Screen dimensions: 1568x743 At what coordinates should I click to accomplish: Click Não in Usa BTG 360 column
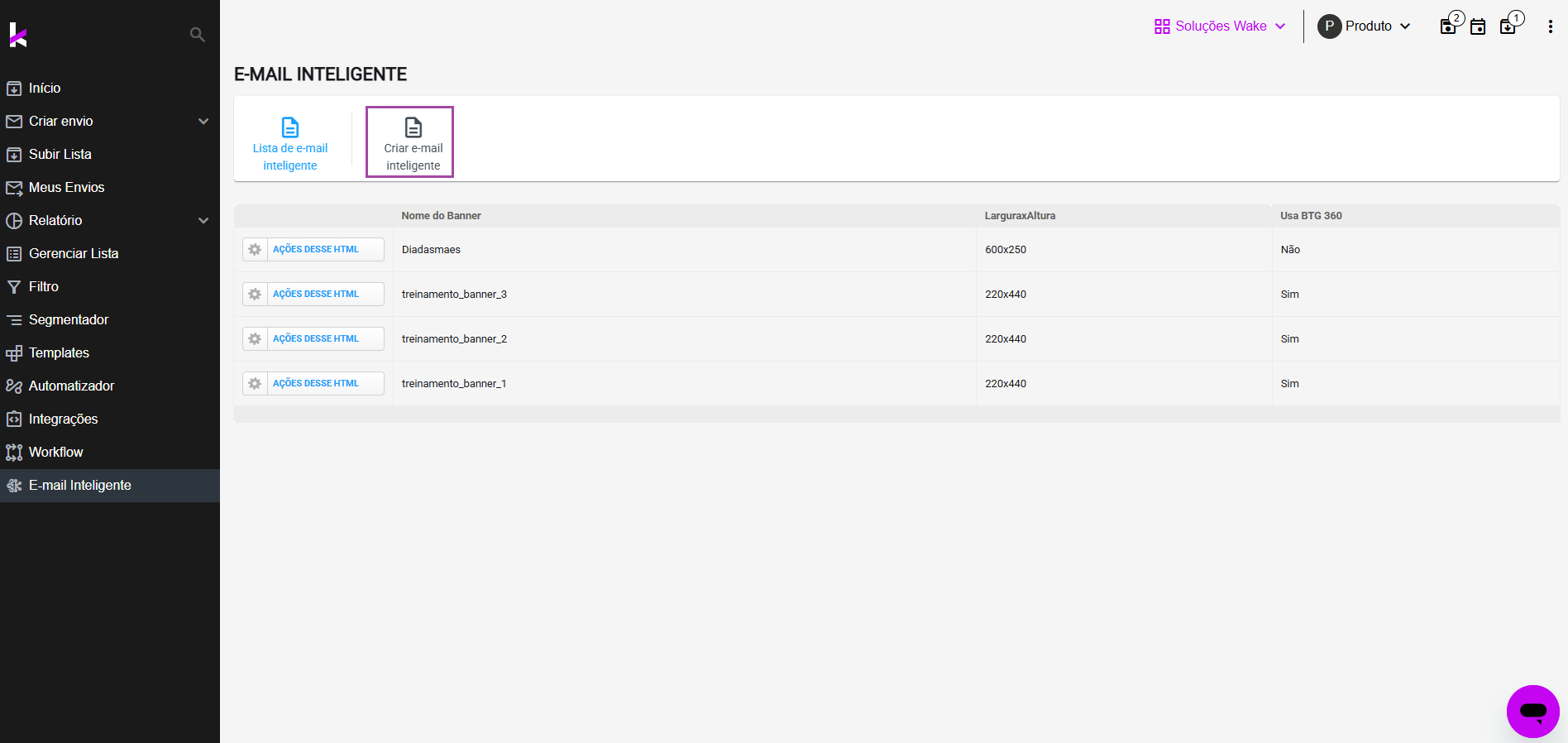pyautogui.click(x=1290, y=250)
